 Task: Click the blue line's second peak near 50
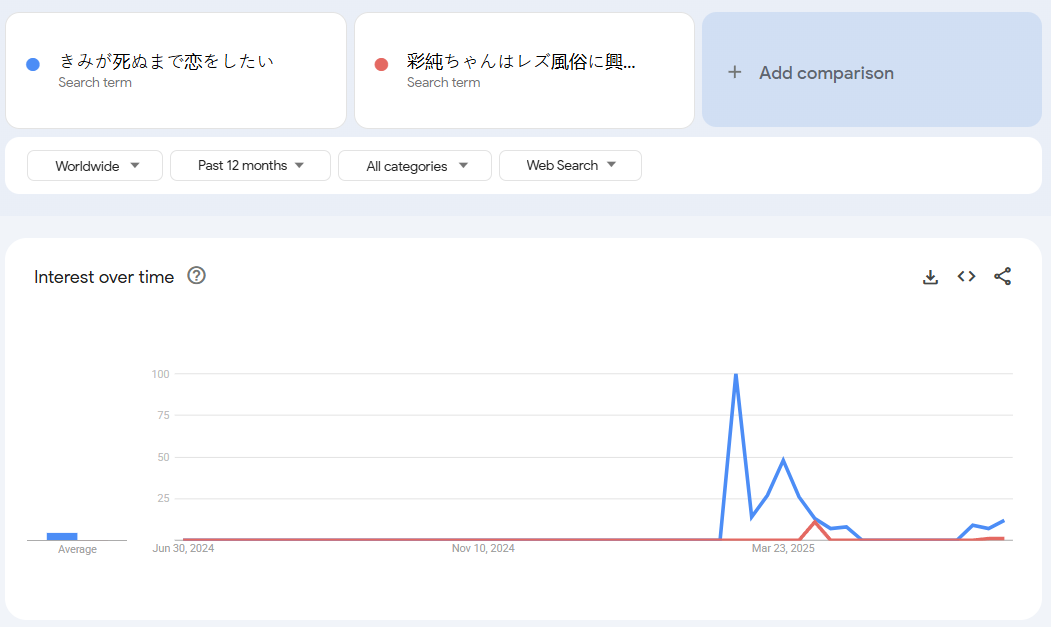783,460
